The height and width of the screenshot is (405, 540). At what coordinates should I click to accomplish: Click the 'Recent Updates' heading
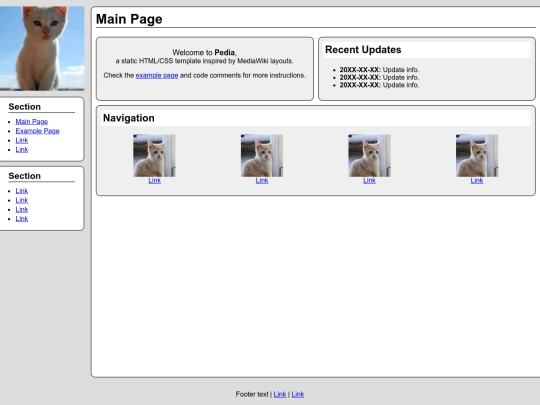363,50
